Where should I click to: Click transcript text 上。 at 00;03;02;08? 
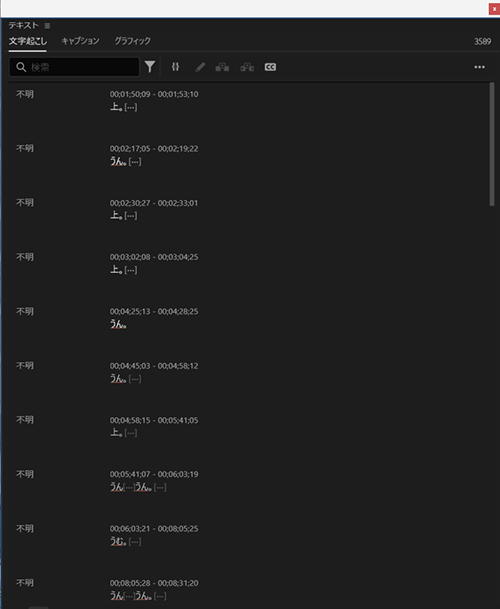point(116,270)
